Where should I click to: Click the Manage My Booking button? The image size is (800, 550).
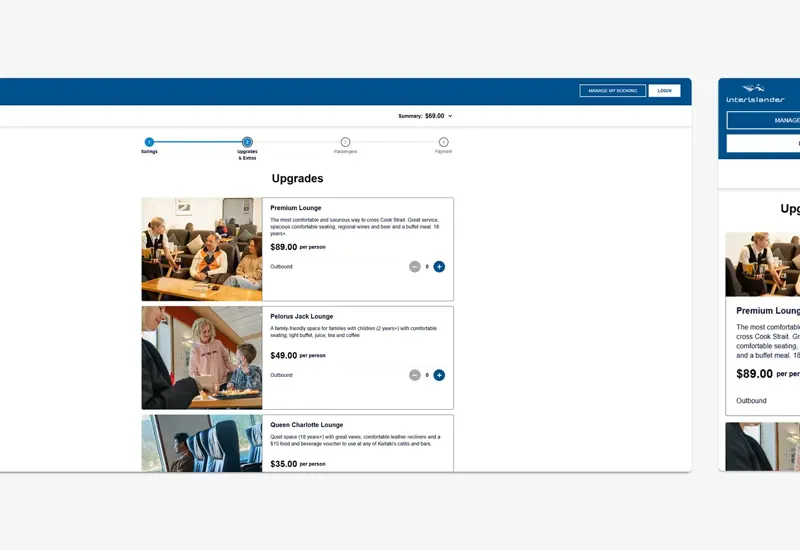point(612,91)
